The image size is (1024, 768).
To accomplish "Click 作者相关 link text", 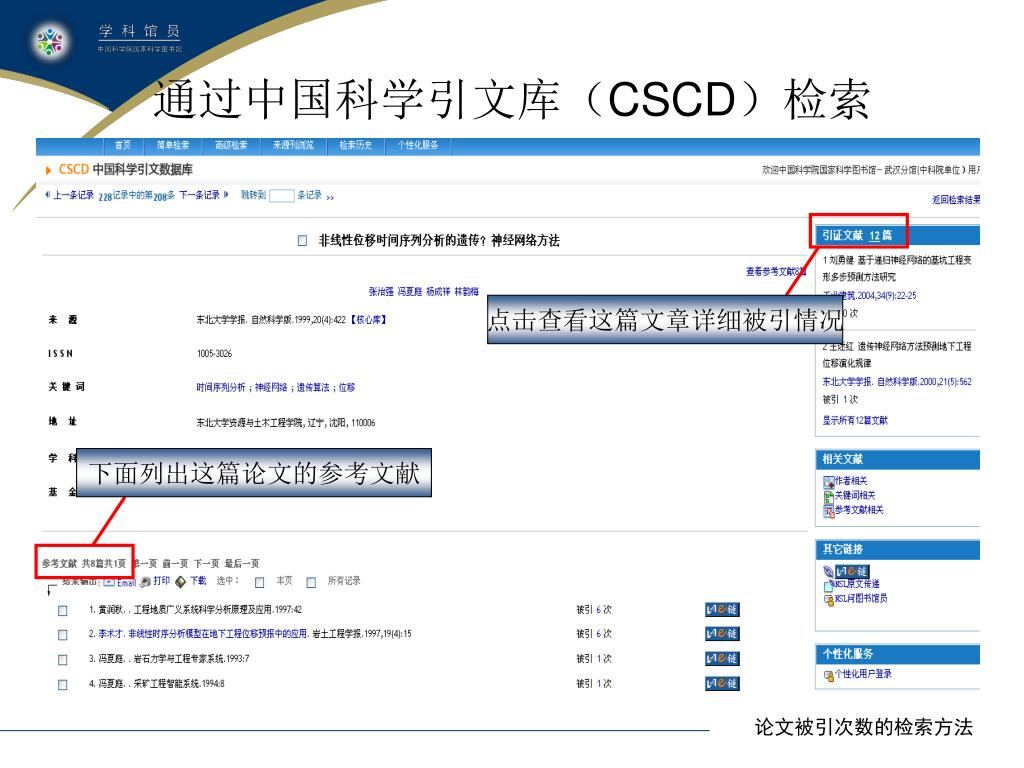I will 851,481.
